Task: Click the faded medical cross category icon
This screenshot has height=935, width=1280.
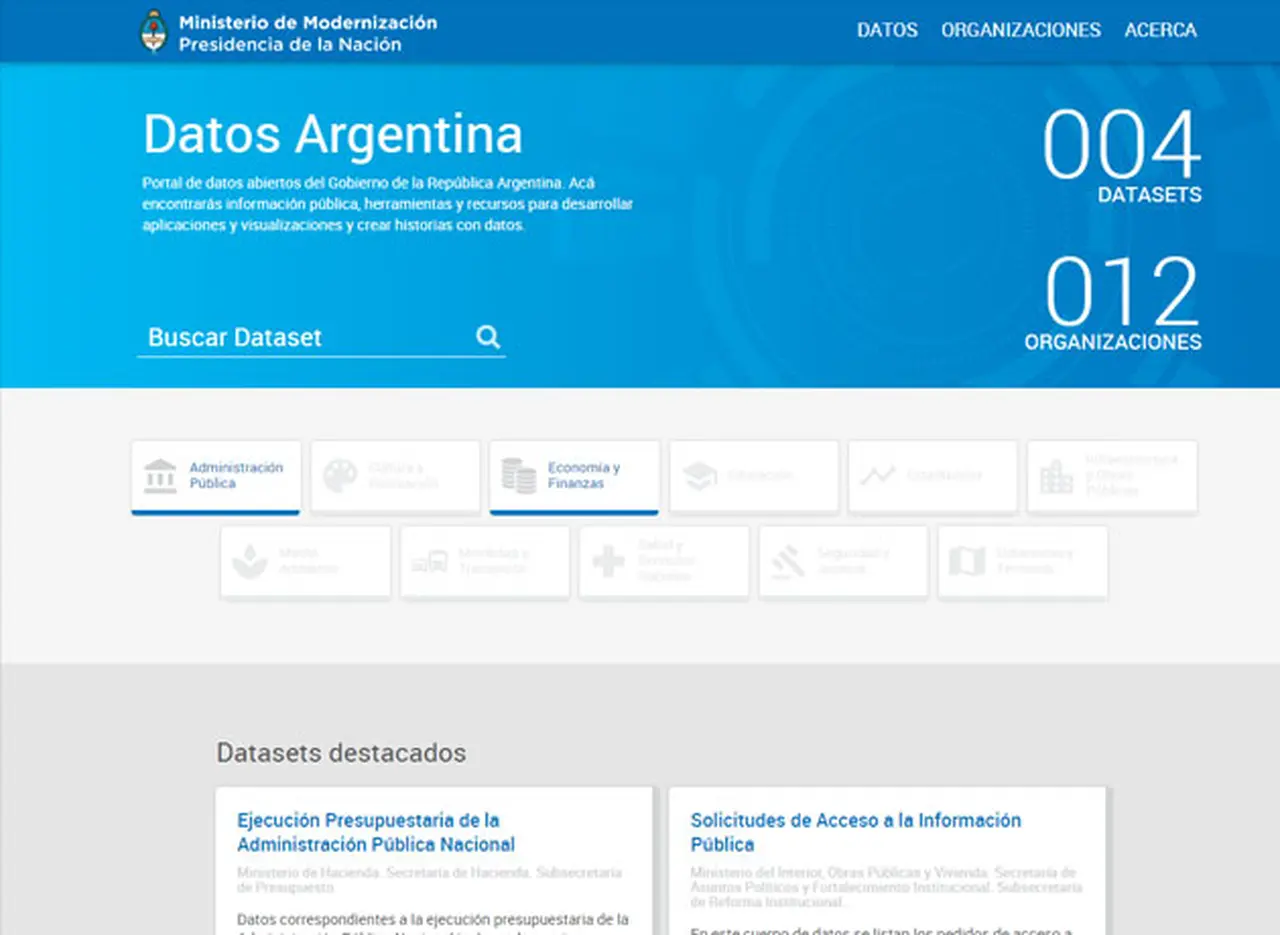Action: tap(608, 562)
